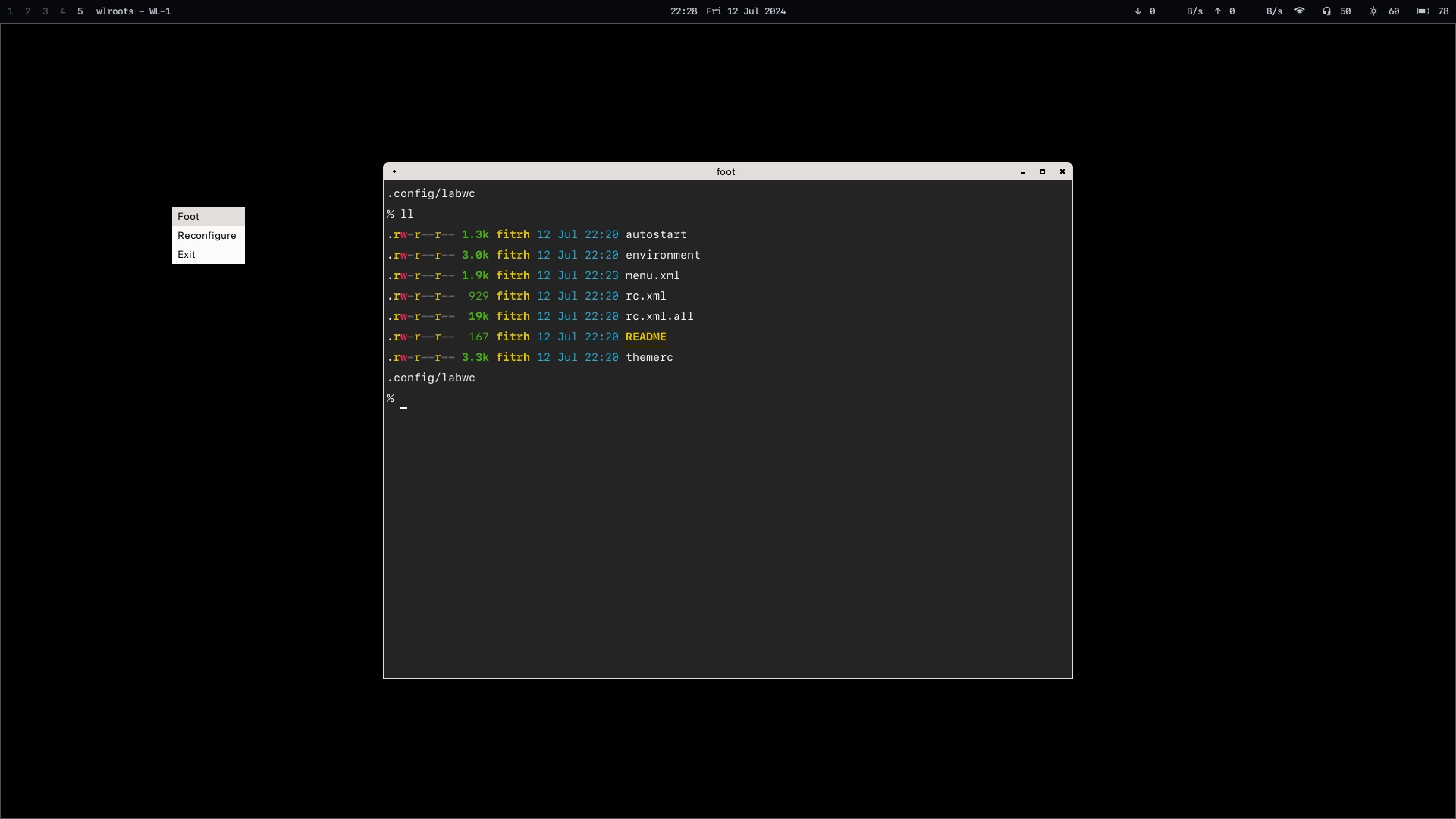The image size is (1456, 819).
Task: Click the clock showing 22:28
Action: 683,11
